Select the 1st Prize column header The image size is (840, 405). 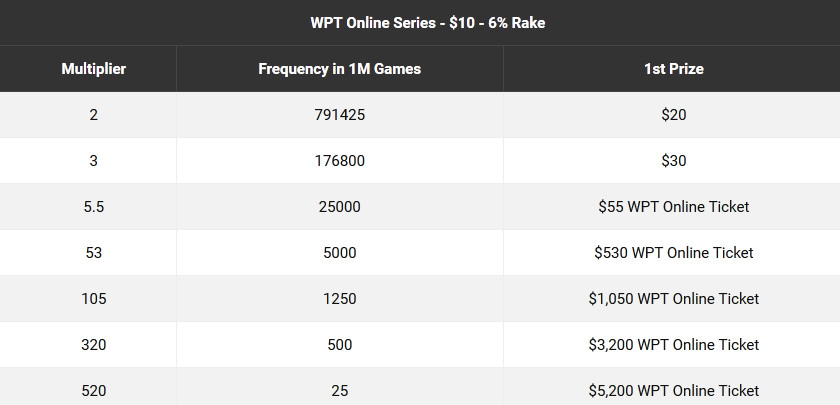[x=673, y=69]
